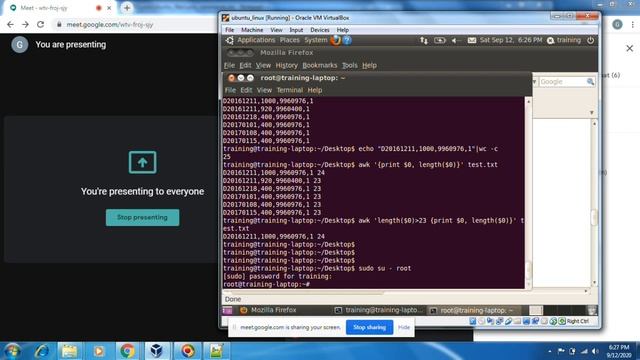
Task: Open the Firefox History menu
Action: tap(287, 65)
